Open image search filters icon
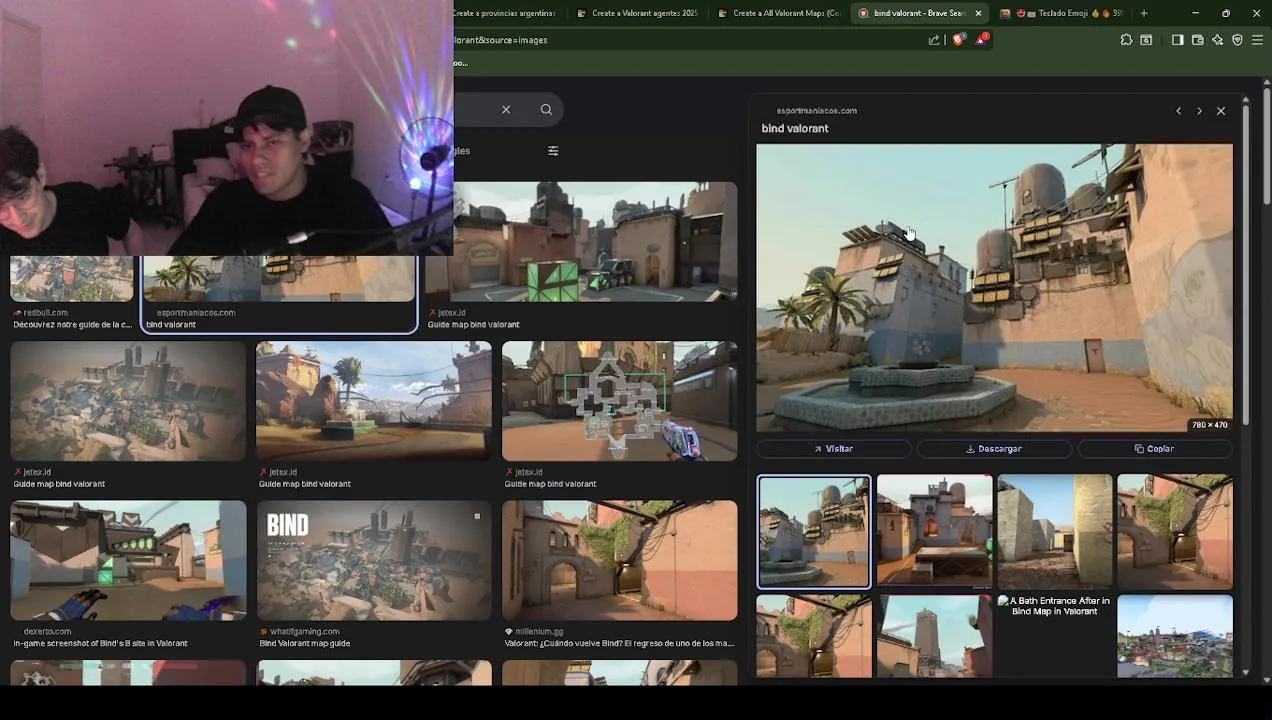The height and width of the screenshot is (720, 1272). 553,151
